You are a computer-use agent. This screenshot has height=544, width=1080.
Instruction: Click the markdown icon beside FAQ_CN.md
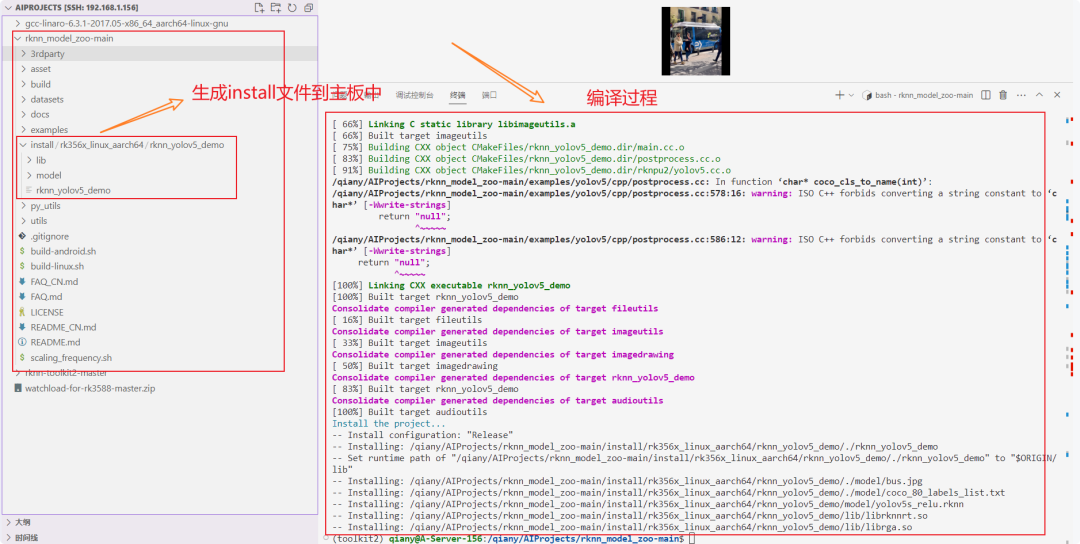pyautogui.click(x=23, y=281)
